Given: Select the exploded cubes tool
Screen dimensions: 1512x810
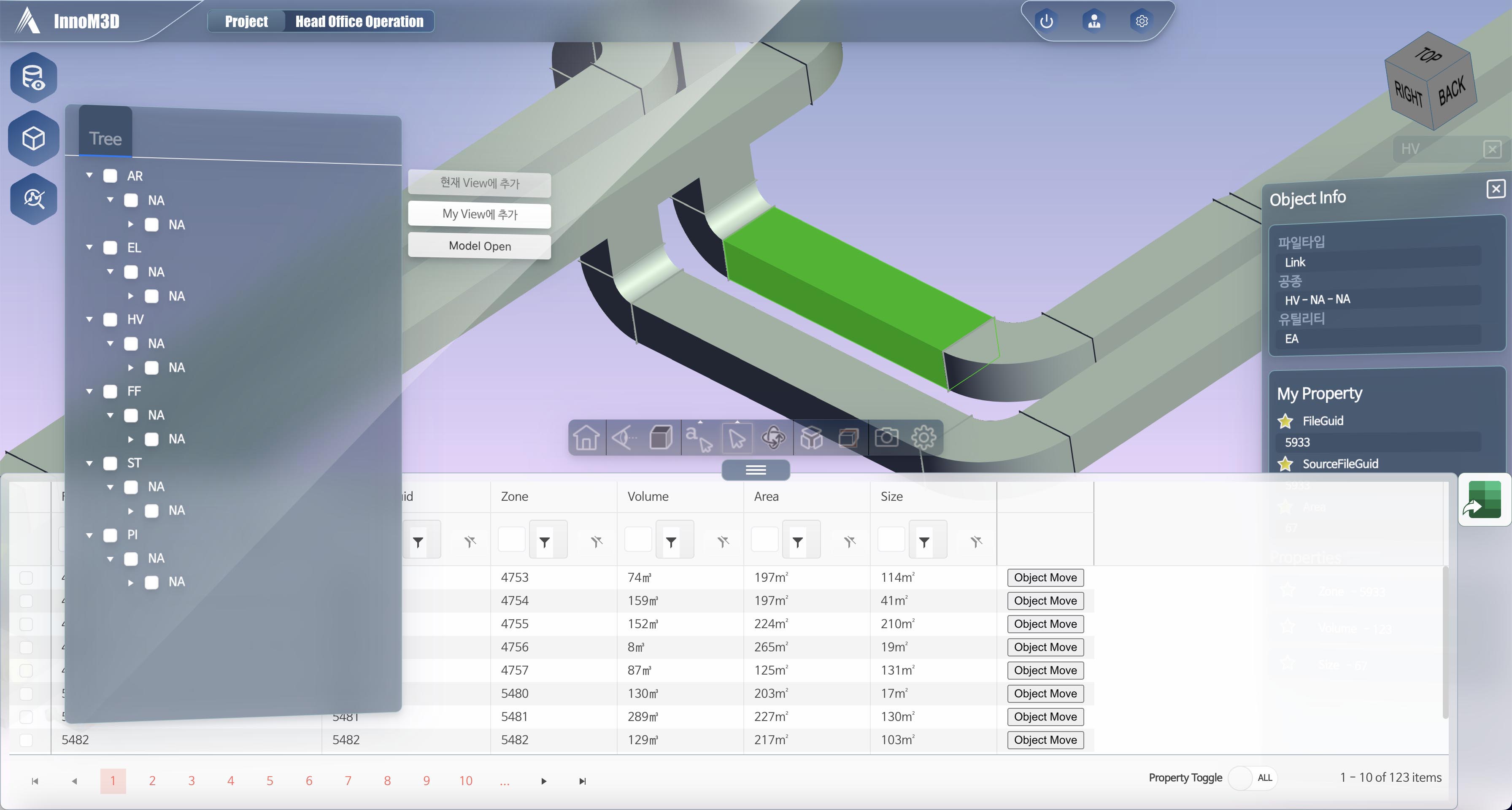Looking at the screenshot, I should [x=812, y=438].
